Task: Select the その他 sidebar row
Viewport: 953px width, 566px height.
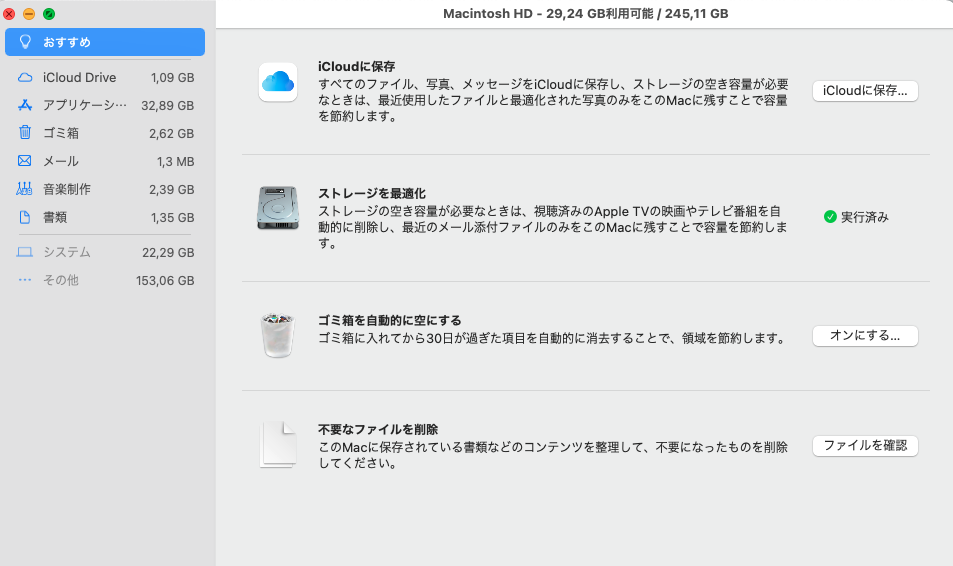Action: 105,280
